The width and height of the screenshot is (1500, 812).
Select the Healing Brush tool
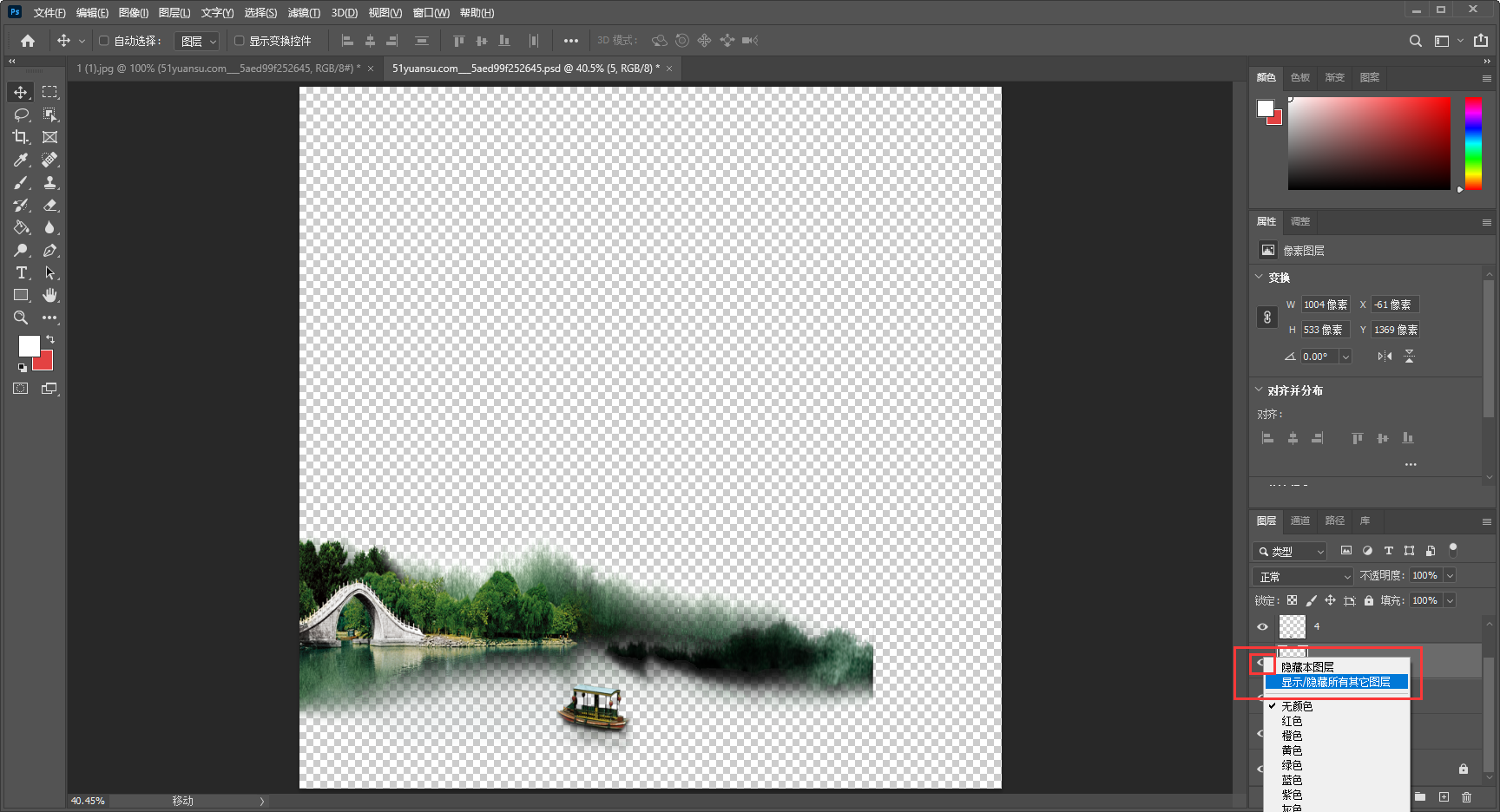[x=50, y=160]
